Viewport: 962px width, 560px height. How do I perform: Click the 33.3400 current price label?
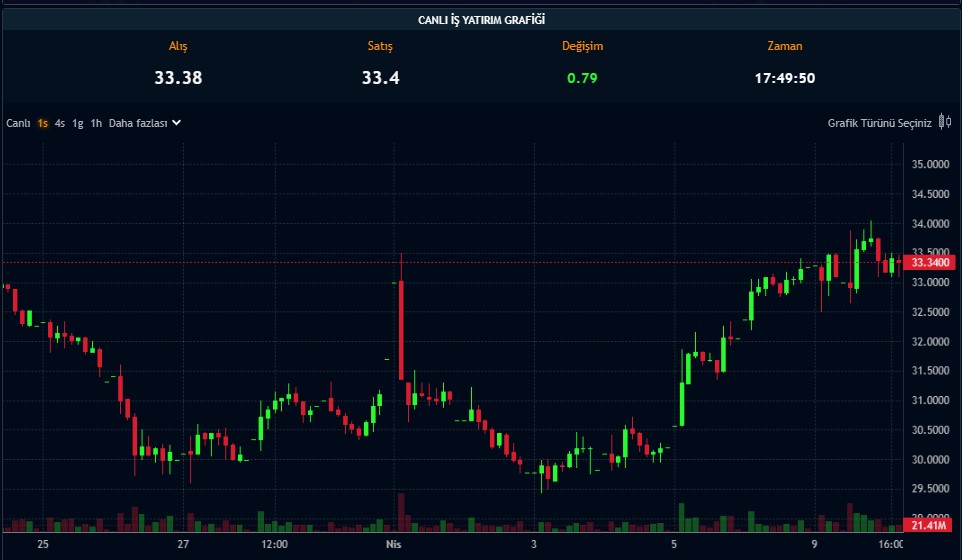930,262
